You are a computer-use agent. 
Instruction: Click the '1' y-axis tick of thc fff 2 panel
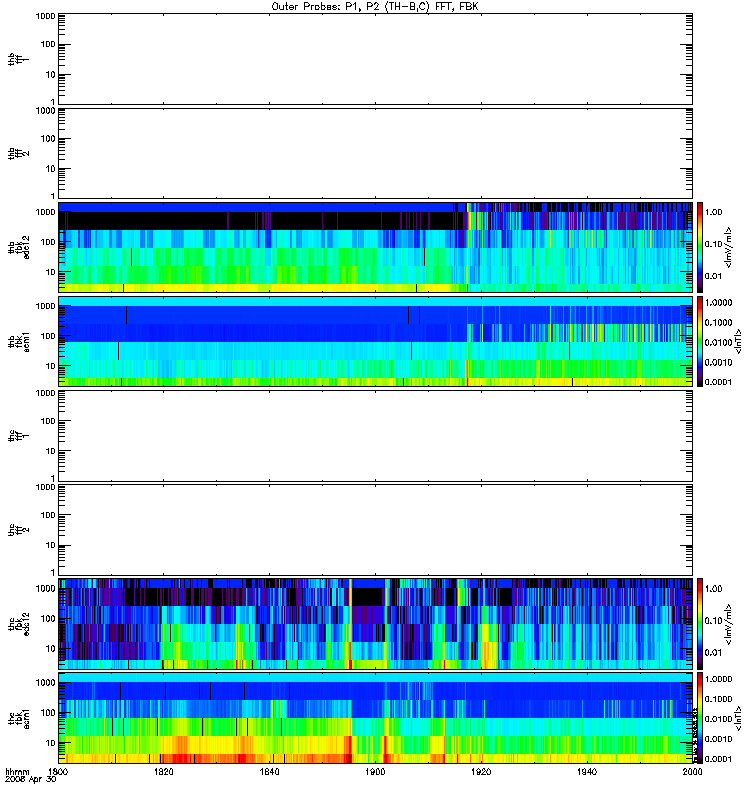pyautogui.click(x=53, y=572)
